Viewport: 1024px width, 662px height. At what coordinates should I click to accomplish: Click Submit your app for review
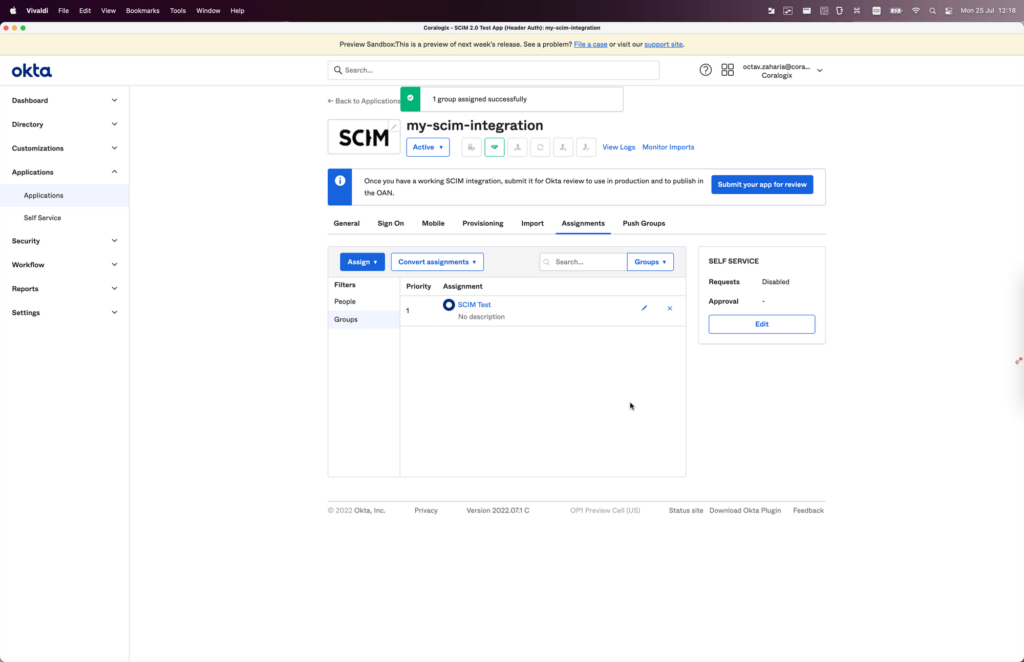pyautogui.click(x=762, y=185)
